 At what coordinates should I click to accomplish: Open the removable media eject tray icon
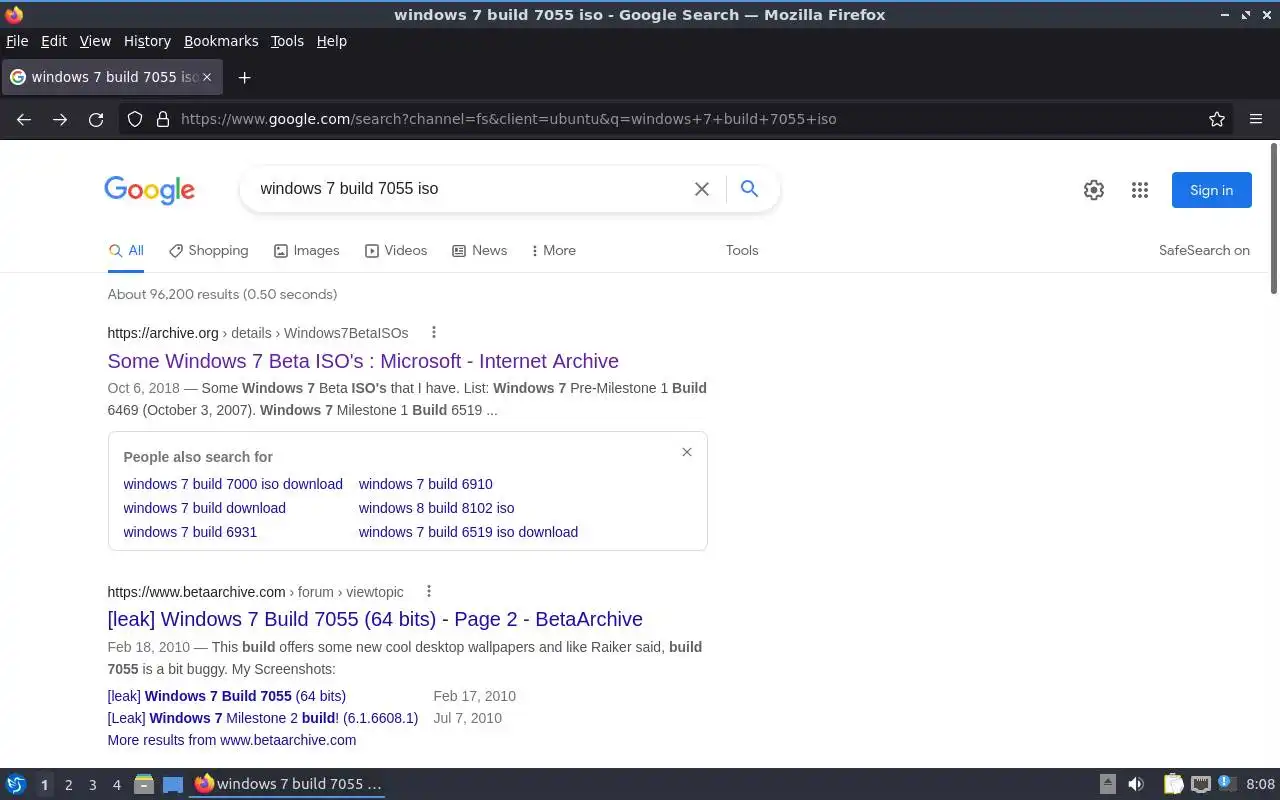coord(1107,784)
